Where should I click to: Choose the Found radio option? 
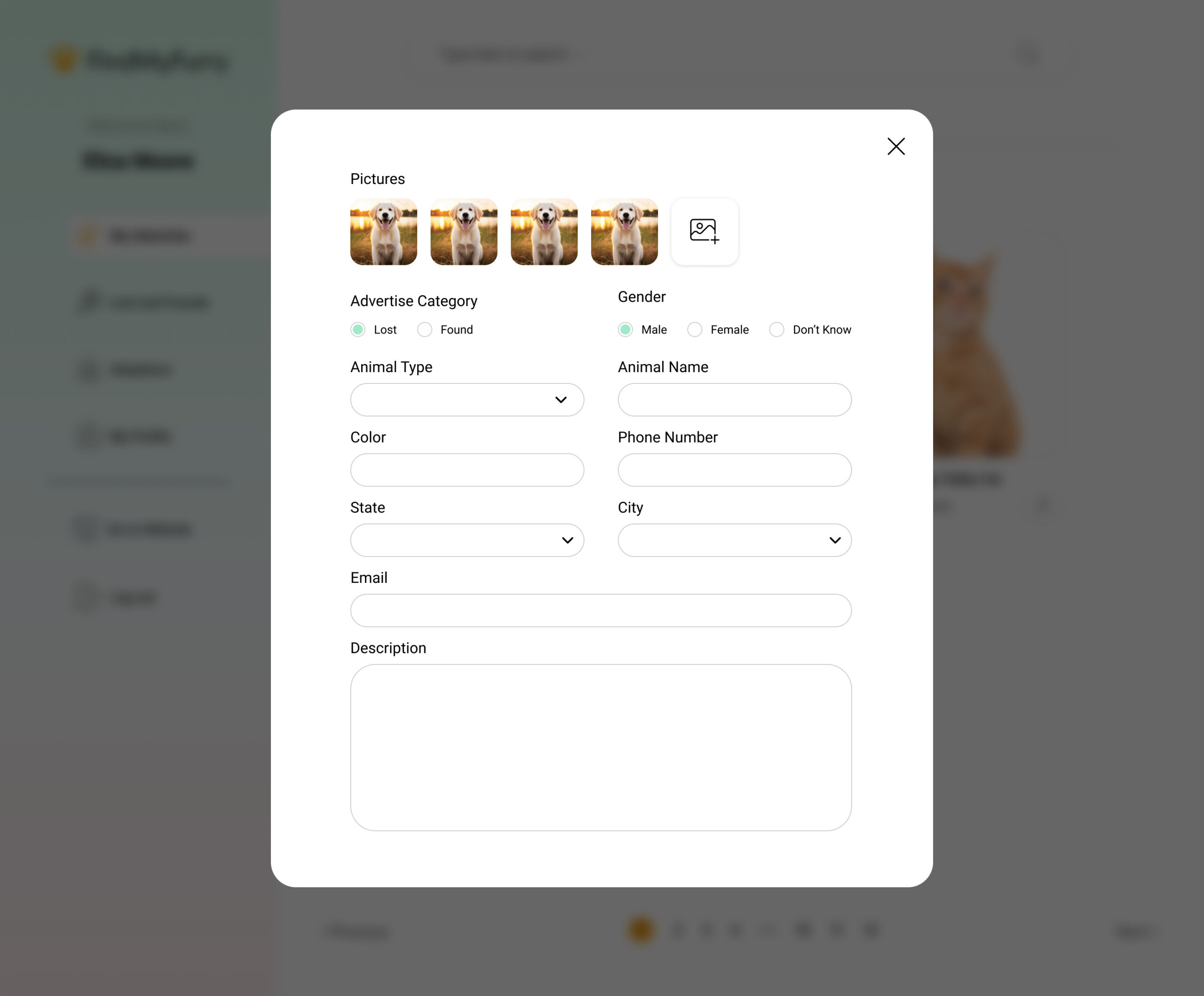point(425,330)
